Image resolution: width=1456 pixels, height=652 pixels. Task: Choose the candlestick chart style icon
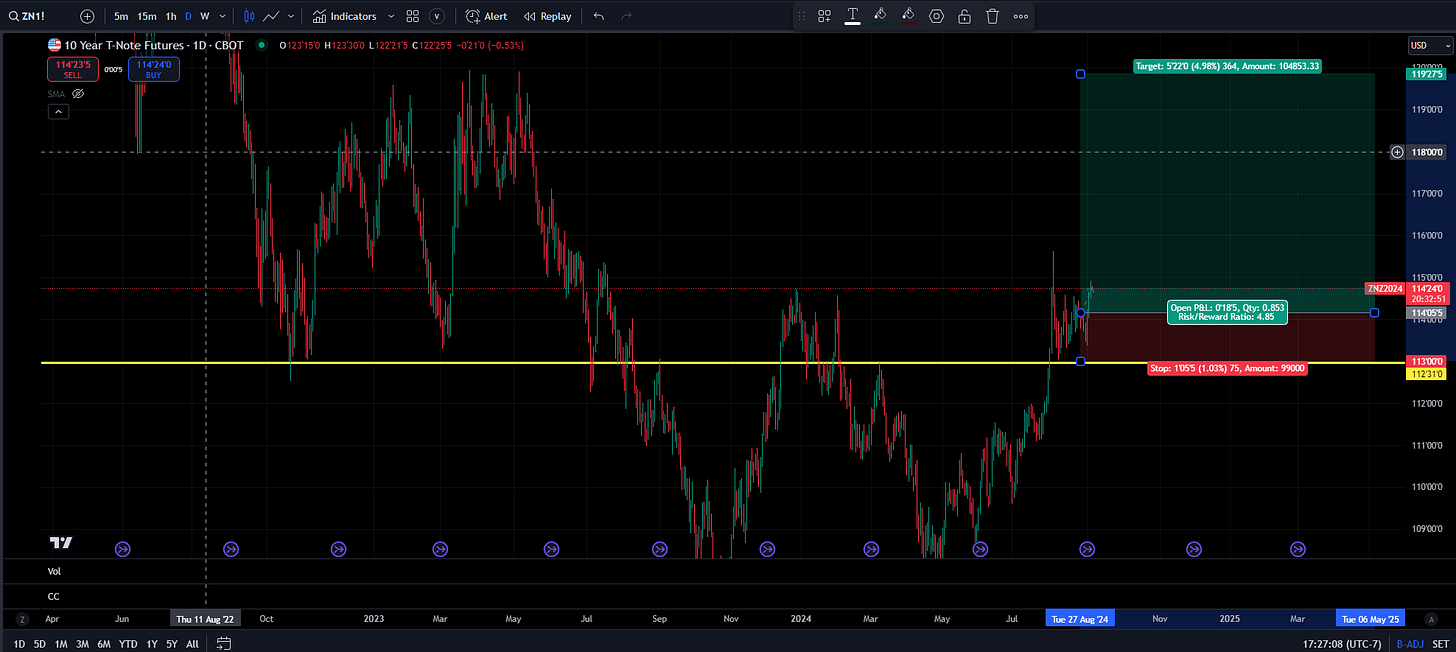[x=249, y=16]
